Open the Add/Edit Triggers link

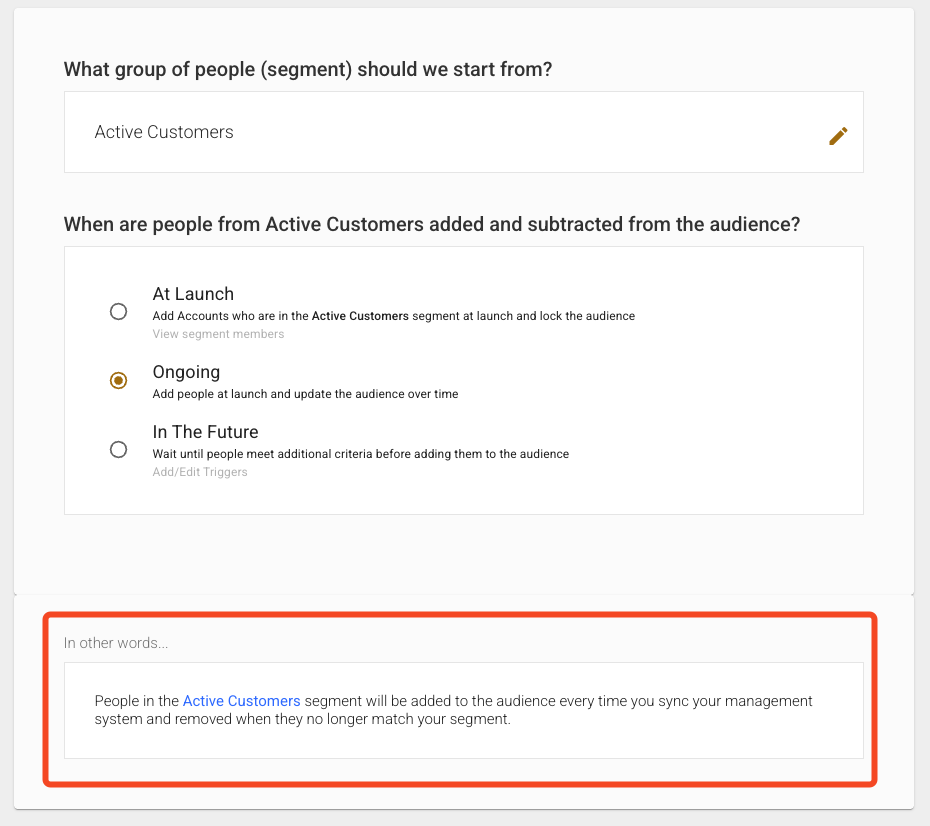click(200, 472)
